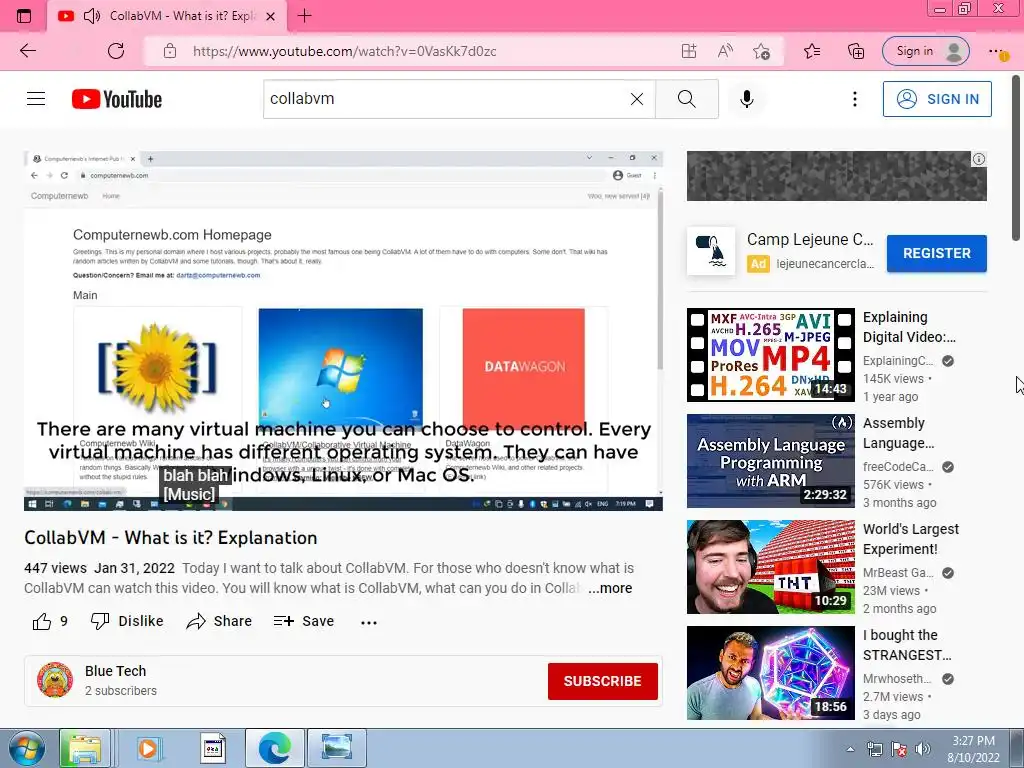This screenshot has height=768, width=1024.
Task: Clear the search box with the X
Action: pos(637,99)
